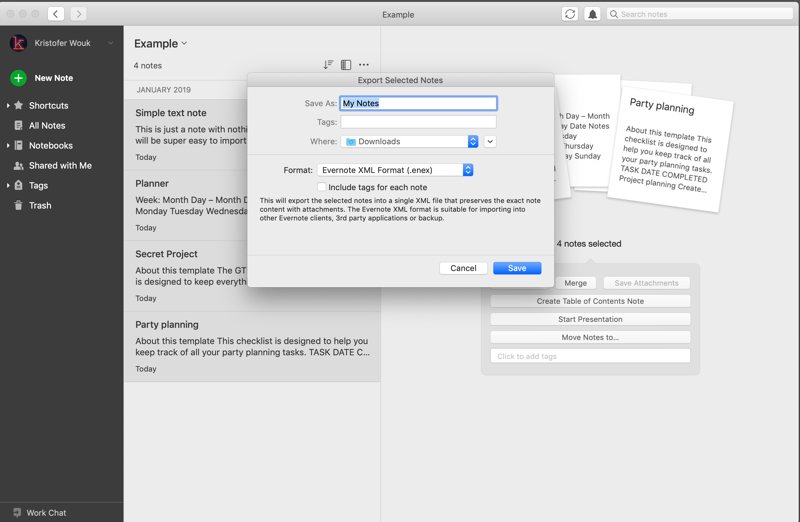Viewport: 800px width, 522px height.
Task: Click the Click to add tags field
Action: [590, 356]
